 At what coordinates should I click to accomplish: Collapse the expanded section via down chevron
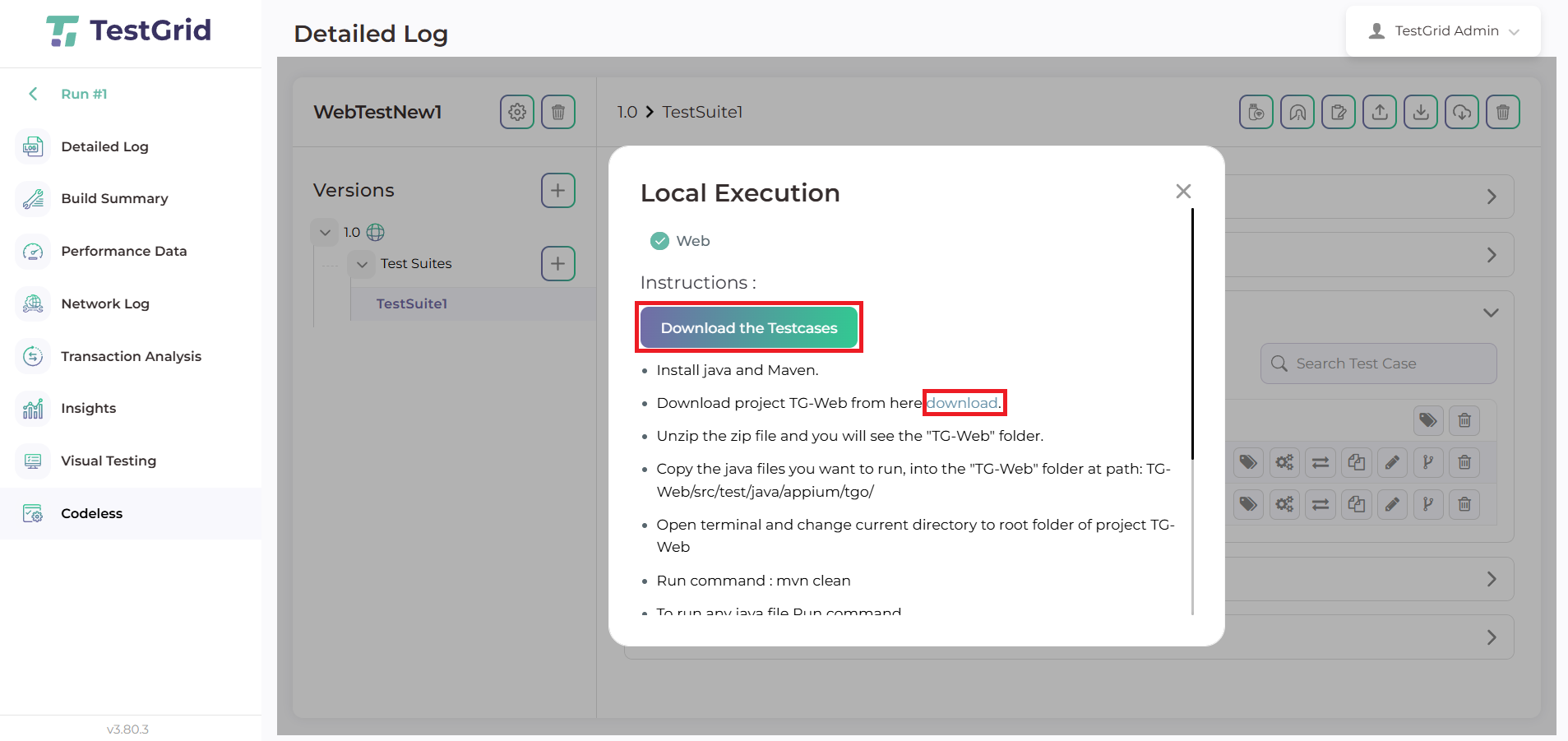click(x=1491, y=313)
